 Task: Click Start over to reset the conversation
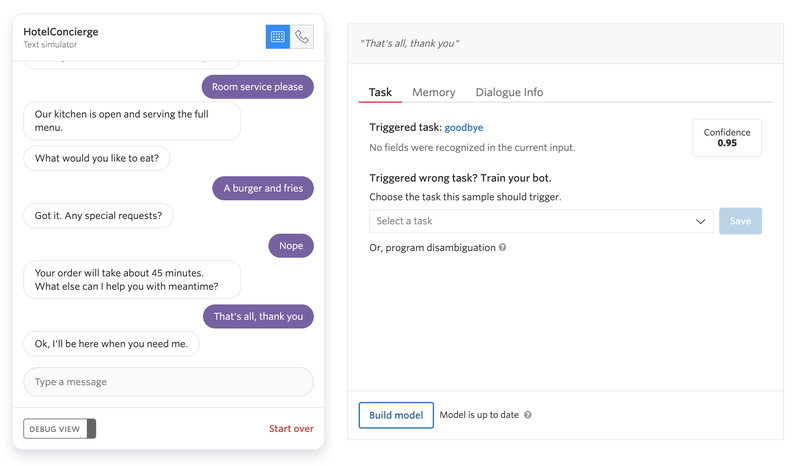pyautogui.click(x=291, y=429)
